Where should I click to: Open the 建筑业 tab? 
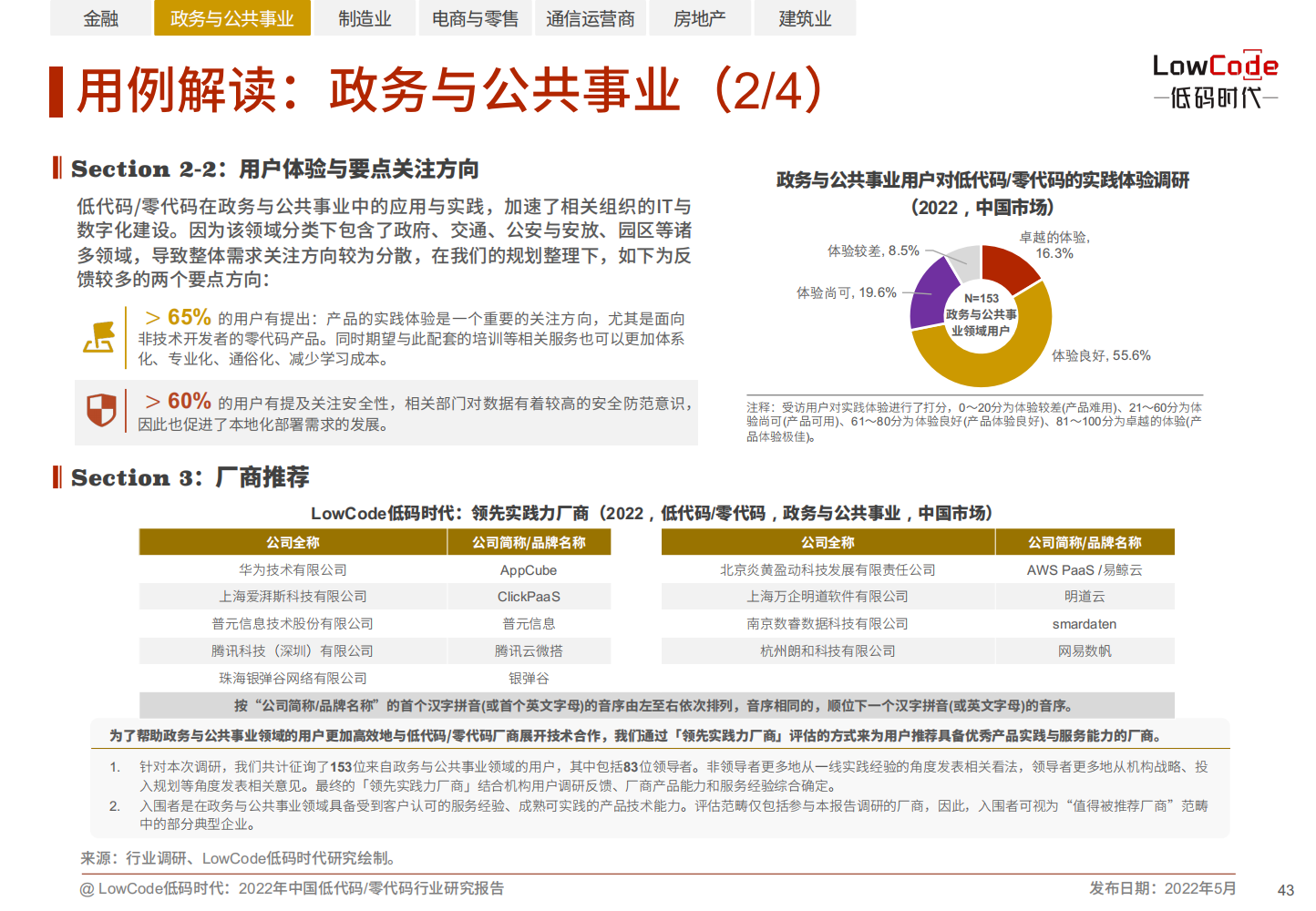[x=805, y=18]
